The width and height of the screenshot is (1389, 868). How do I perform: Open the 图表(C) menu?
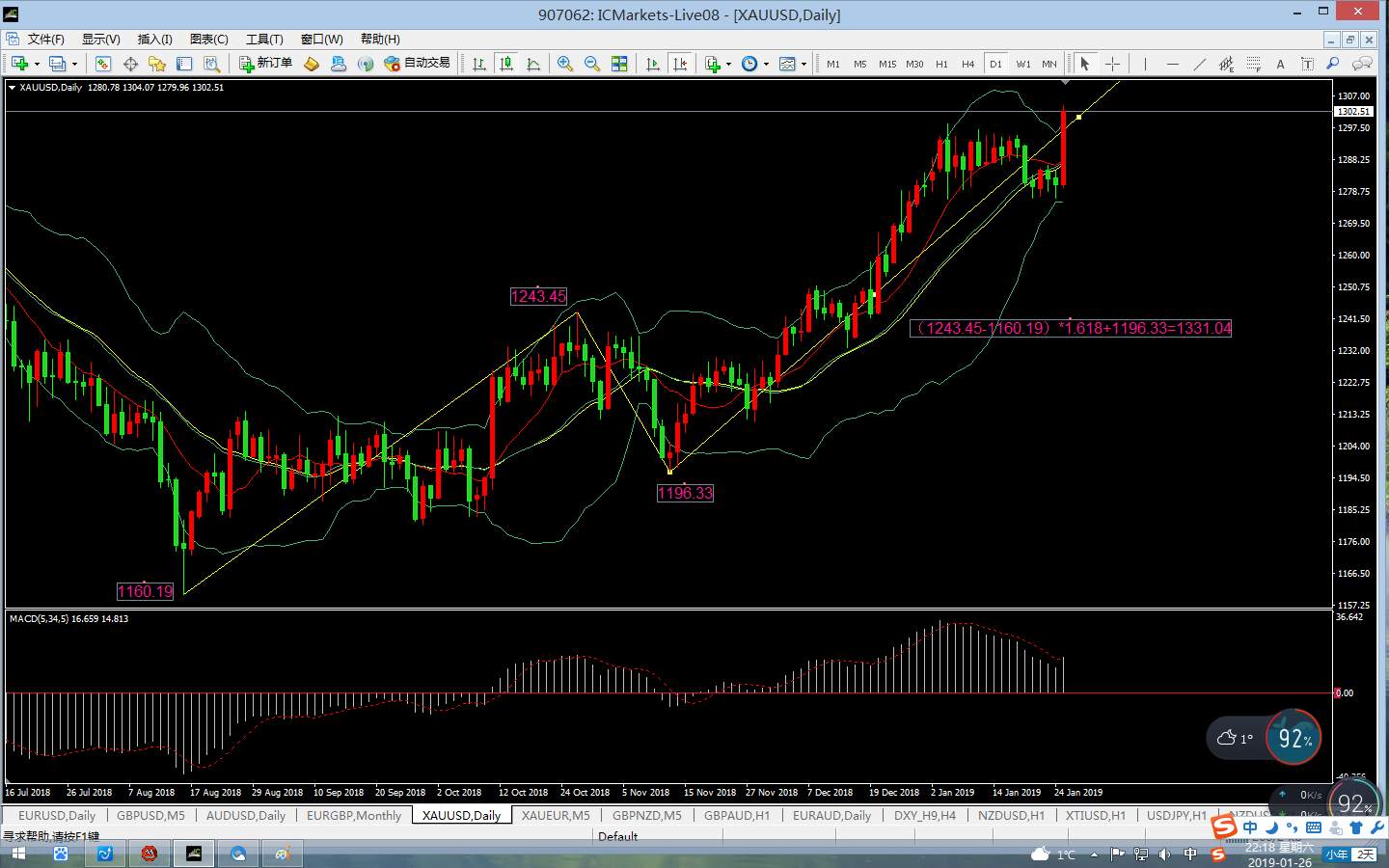(x=208, y=39)
